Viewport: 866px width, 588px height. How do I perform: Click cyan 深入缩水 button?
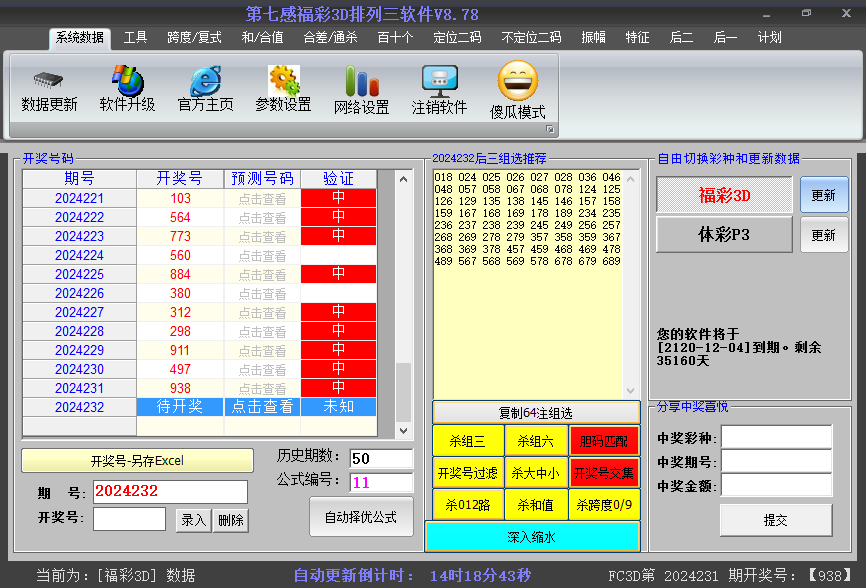click(532, 537)
